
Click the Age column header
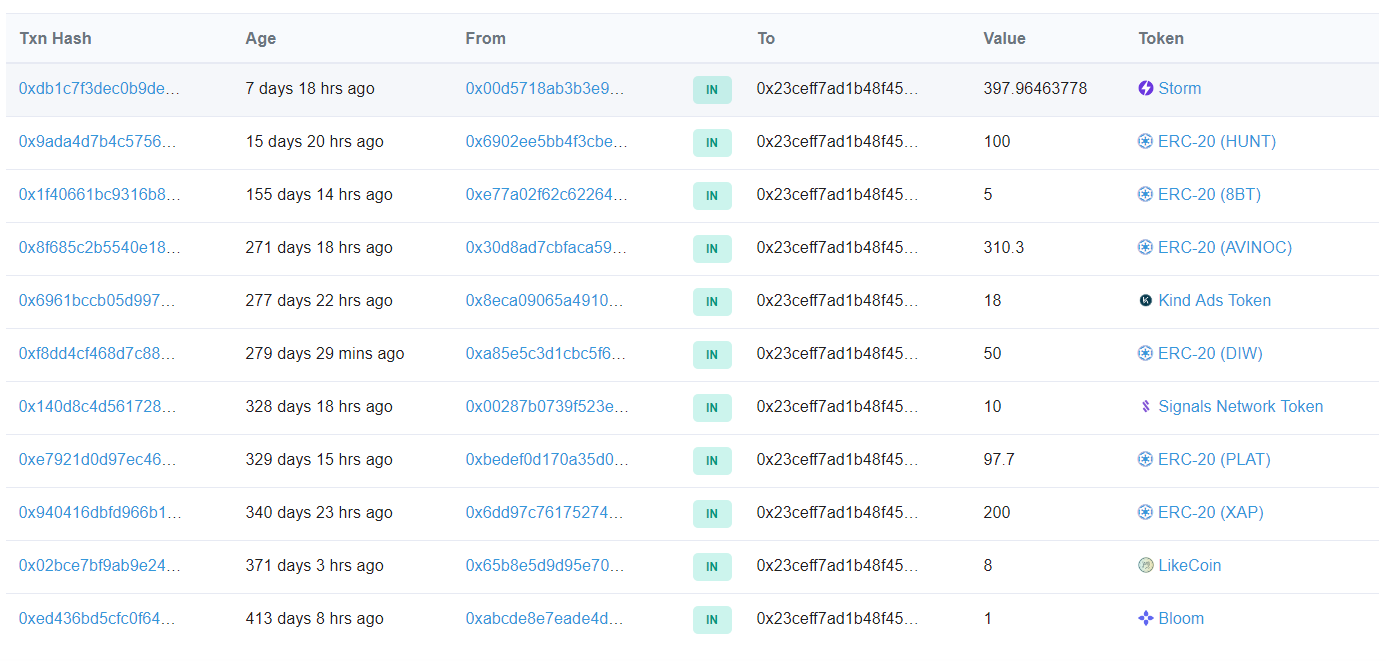(261, 38)
